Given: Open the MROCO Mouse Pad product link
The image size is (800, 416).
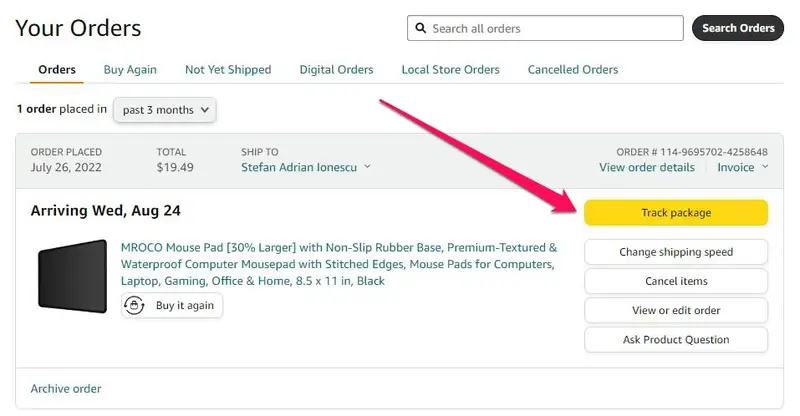Looking at the screenshot, I should click(x=339, y=264).
